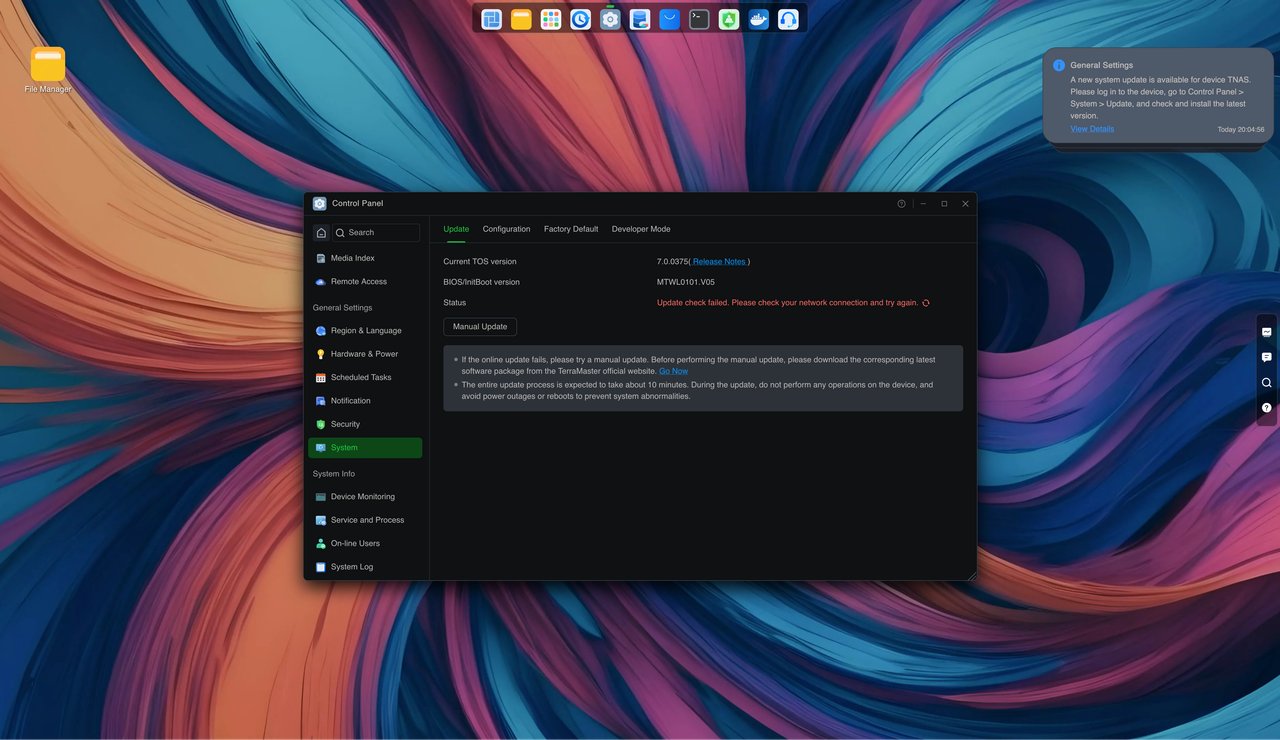This screenshot has height=740, width=1280.
Task: Go to Notification settings
Action: (365, 401)
